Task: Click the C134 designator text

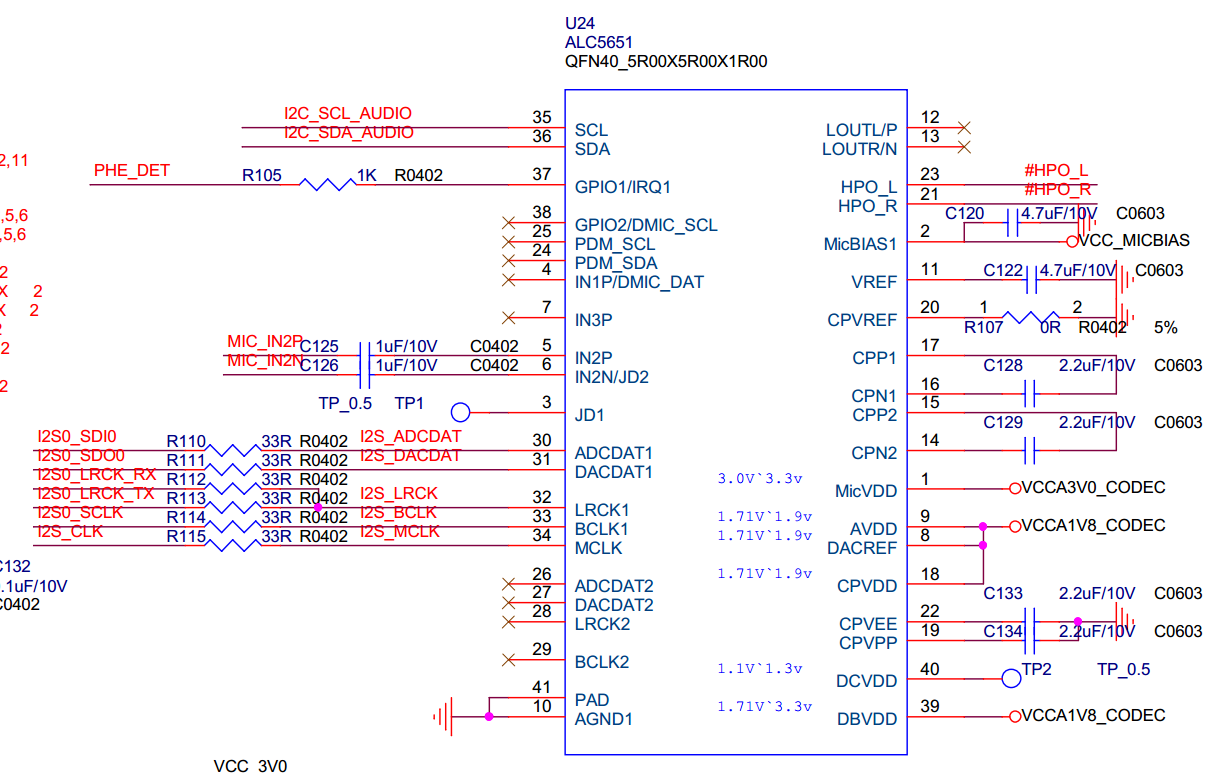Action: pyautogui.click(x=1003, y=632)
